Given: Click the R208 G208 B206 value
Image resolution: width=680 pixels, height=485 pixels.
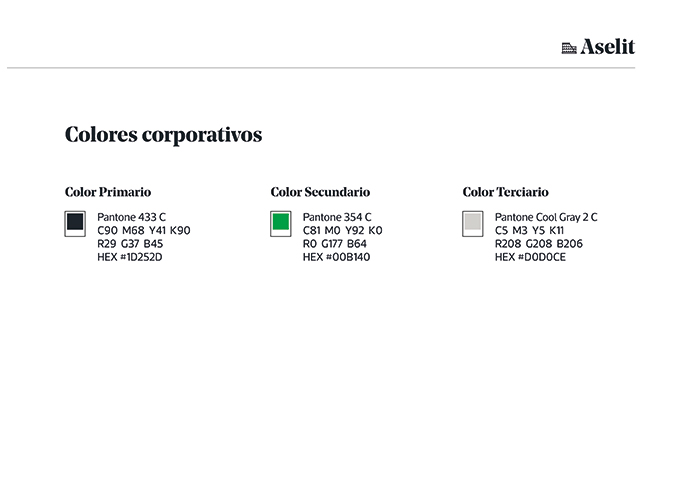Looking at the screenshot, I should click(x=539, y=244).
